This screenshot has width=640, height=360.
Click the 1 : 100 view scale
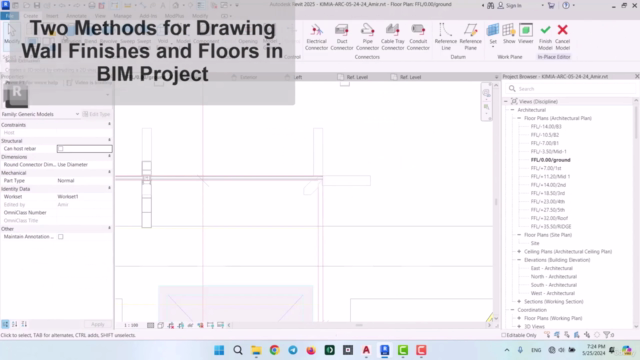click(131, 325)
